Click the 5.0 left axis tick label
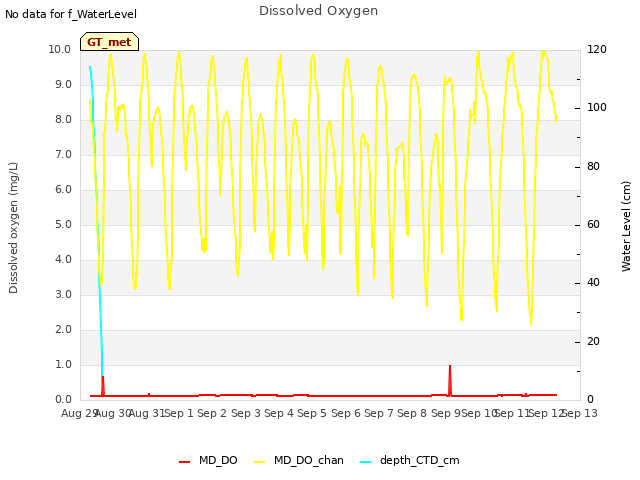 coord(63,224)
